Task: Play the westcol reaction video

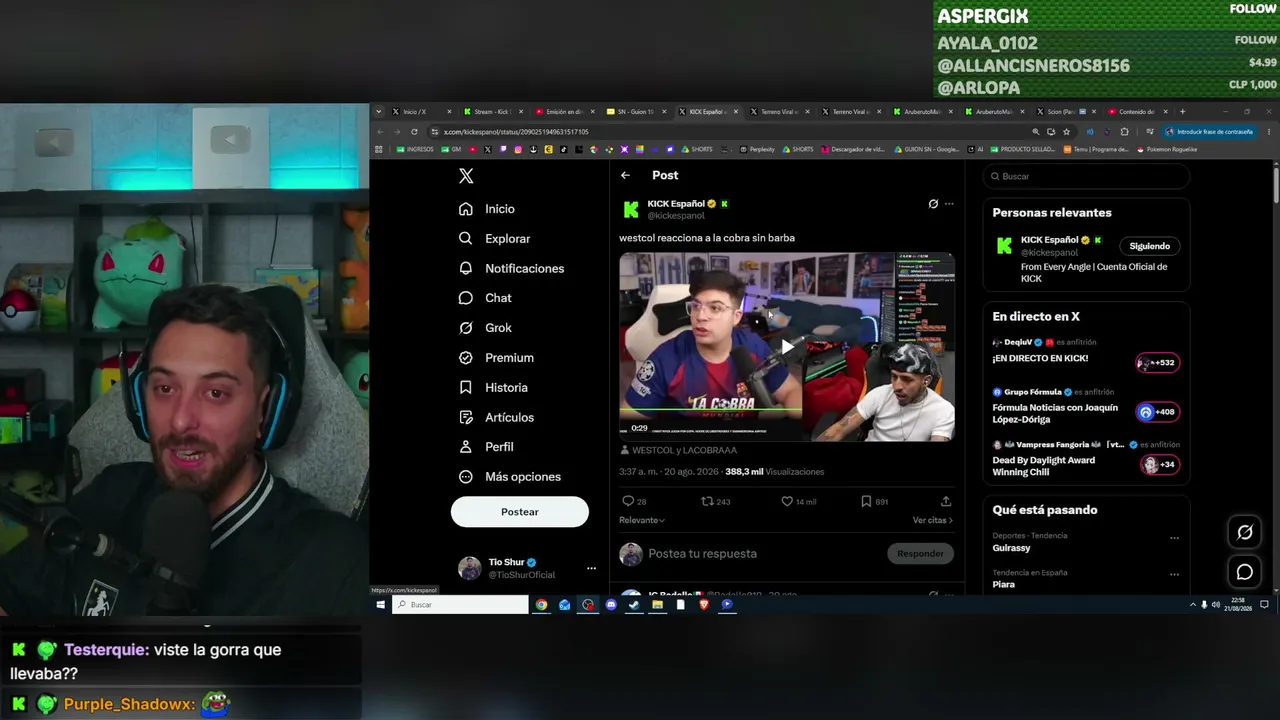Action: (x=787, y=346)
